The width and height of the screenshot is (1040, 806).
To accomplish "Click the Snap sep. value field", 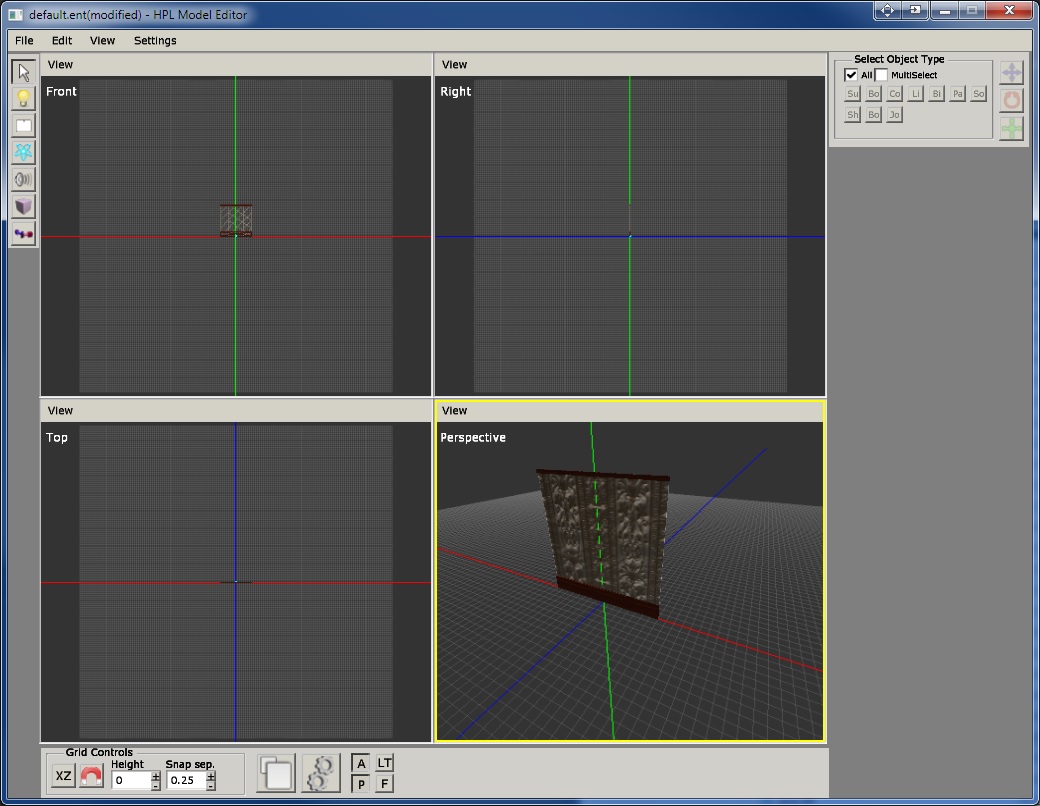I will pos(185,780).
